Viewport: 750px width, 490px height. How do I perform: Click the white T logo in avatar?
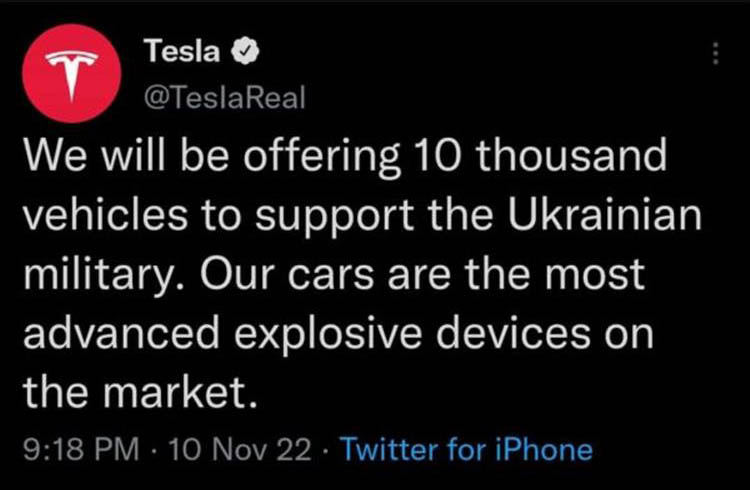point(72,75)
